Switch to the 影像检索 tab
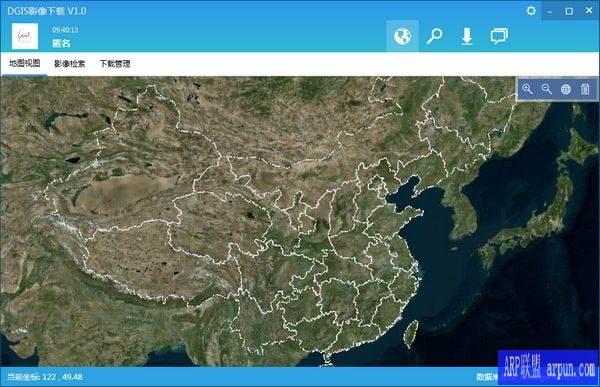600x387 pixels. [69, 64]
